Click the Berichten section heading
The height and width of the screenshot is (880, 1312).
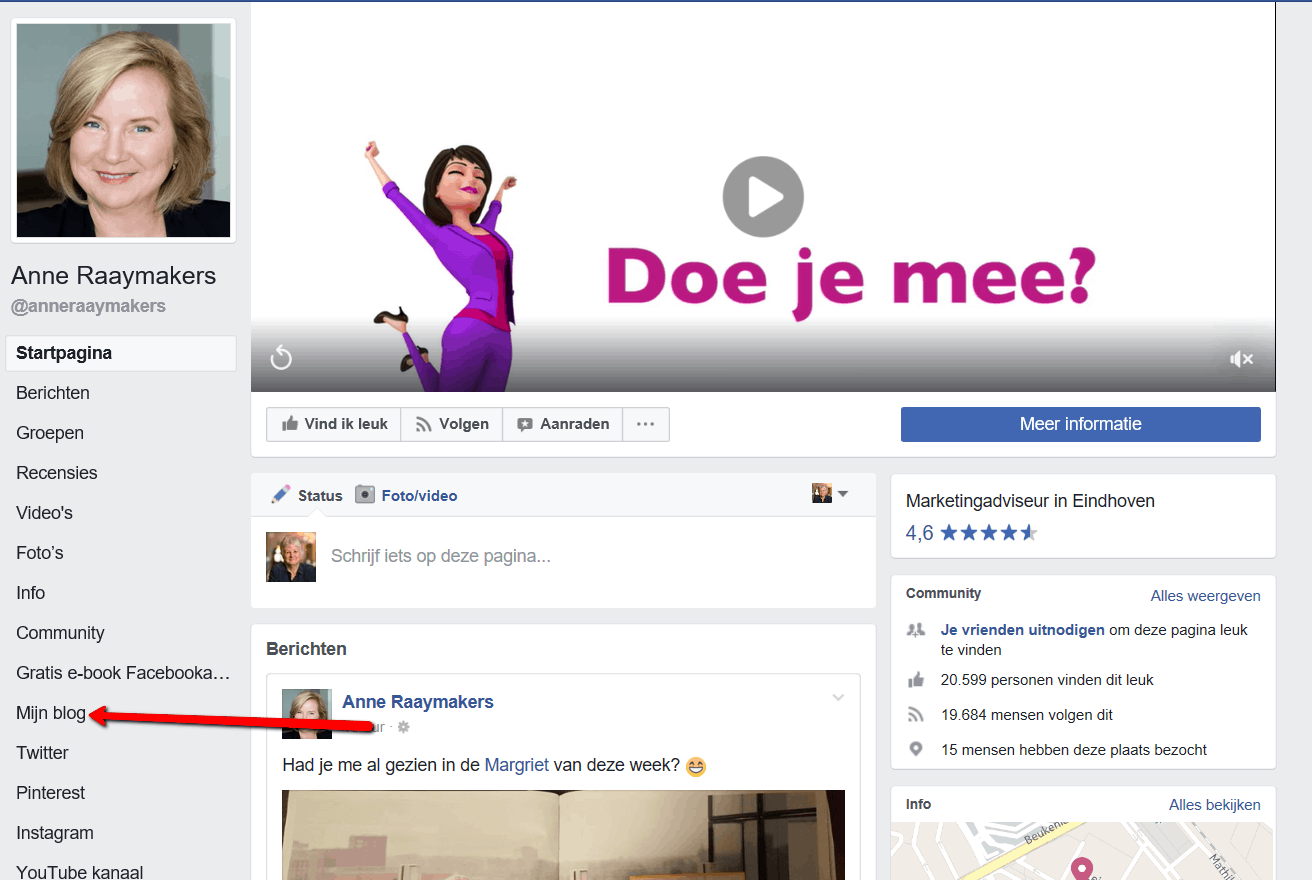pyautogui.click(x=306, y=649)
